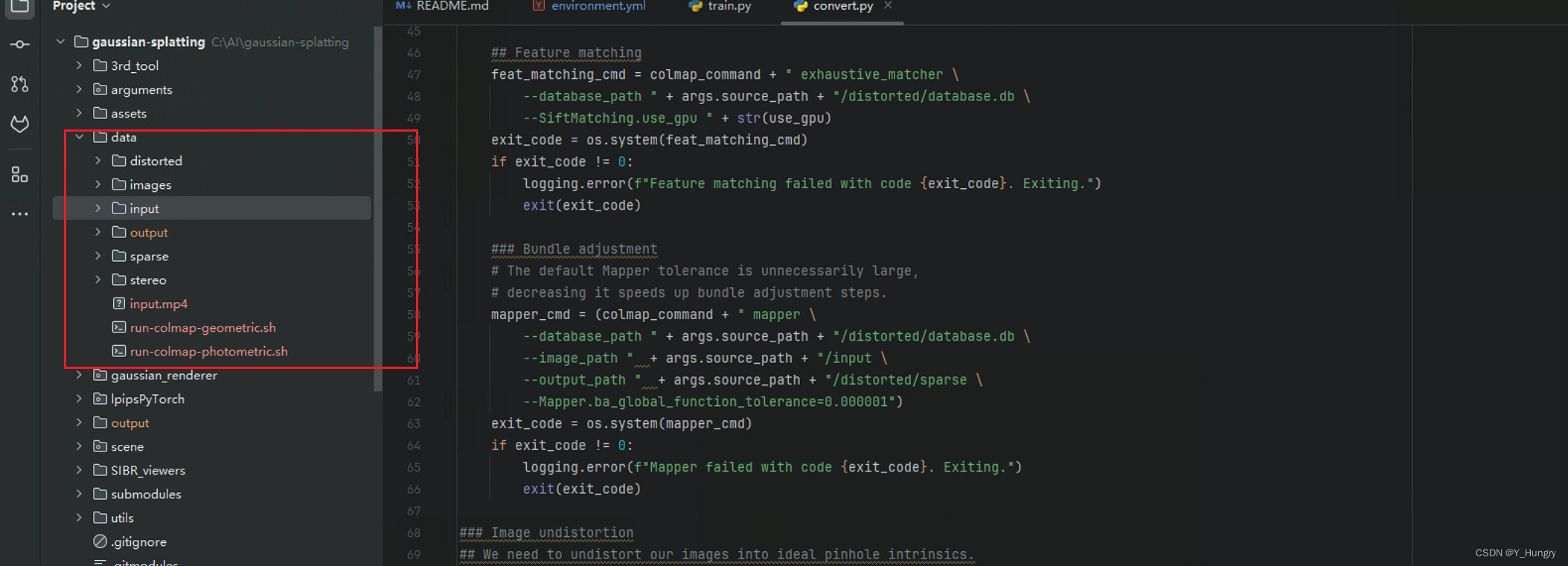This screenshot has height=566, width=1568.
Task: Click the project tree vertical scrollbar
Action: (x=378, y=208)
